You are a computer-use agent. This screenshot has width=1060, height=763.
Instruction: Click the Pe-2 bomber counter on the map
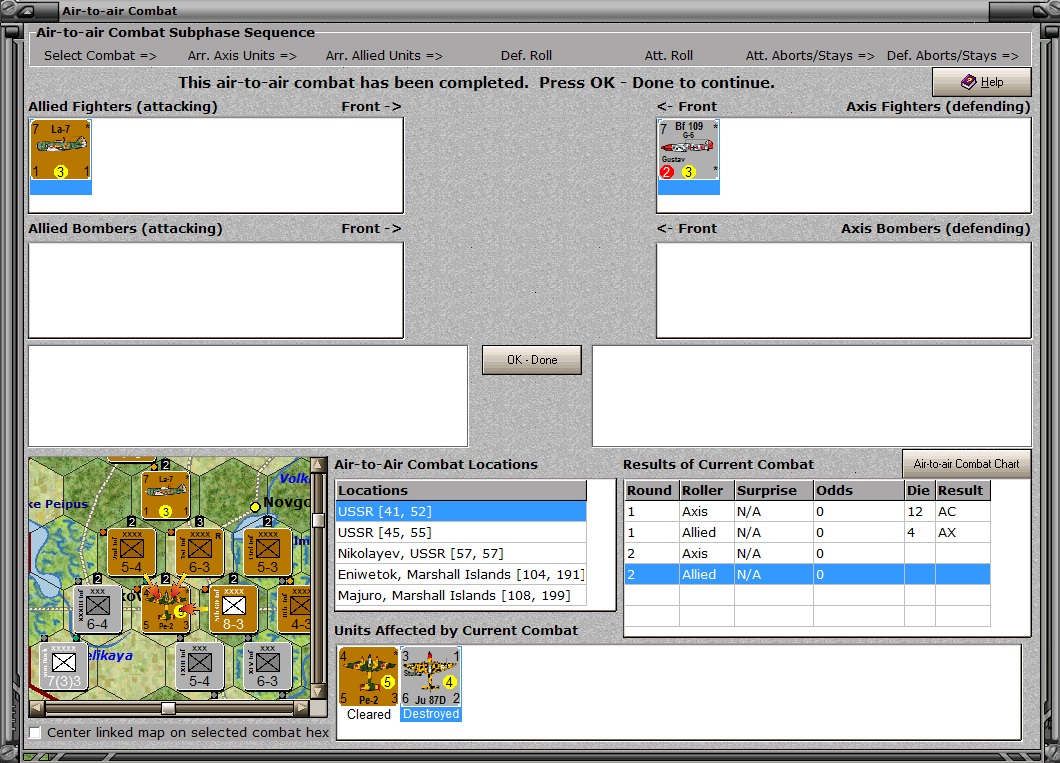[x=166, y=609]
